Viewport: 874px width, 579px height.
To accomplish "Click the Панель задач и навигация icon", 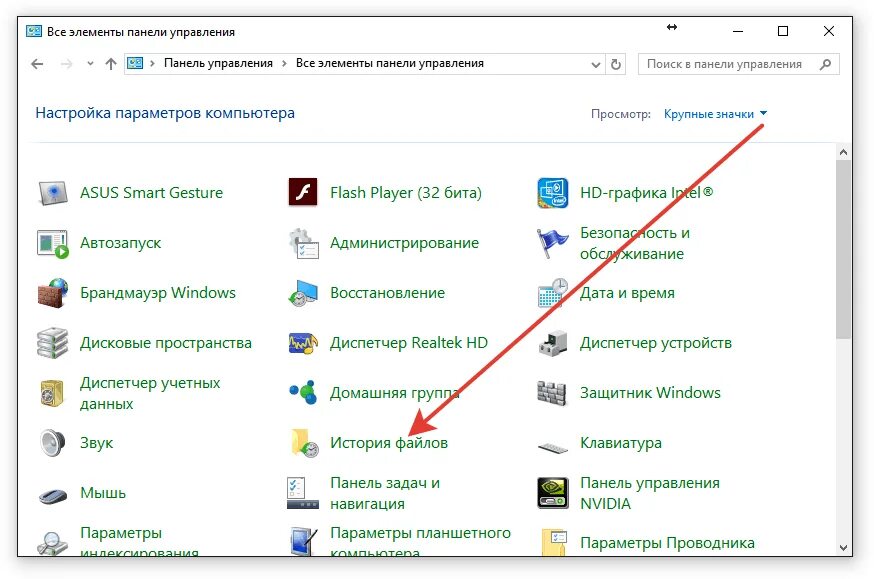I will coord(303,493).
